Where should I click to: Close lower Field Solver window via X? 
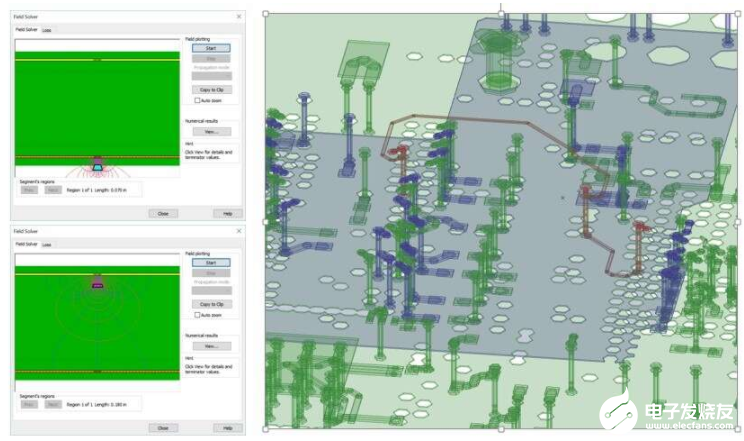click(239, 231)
